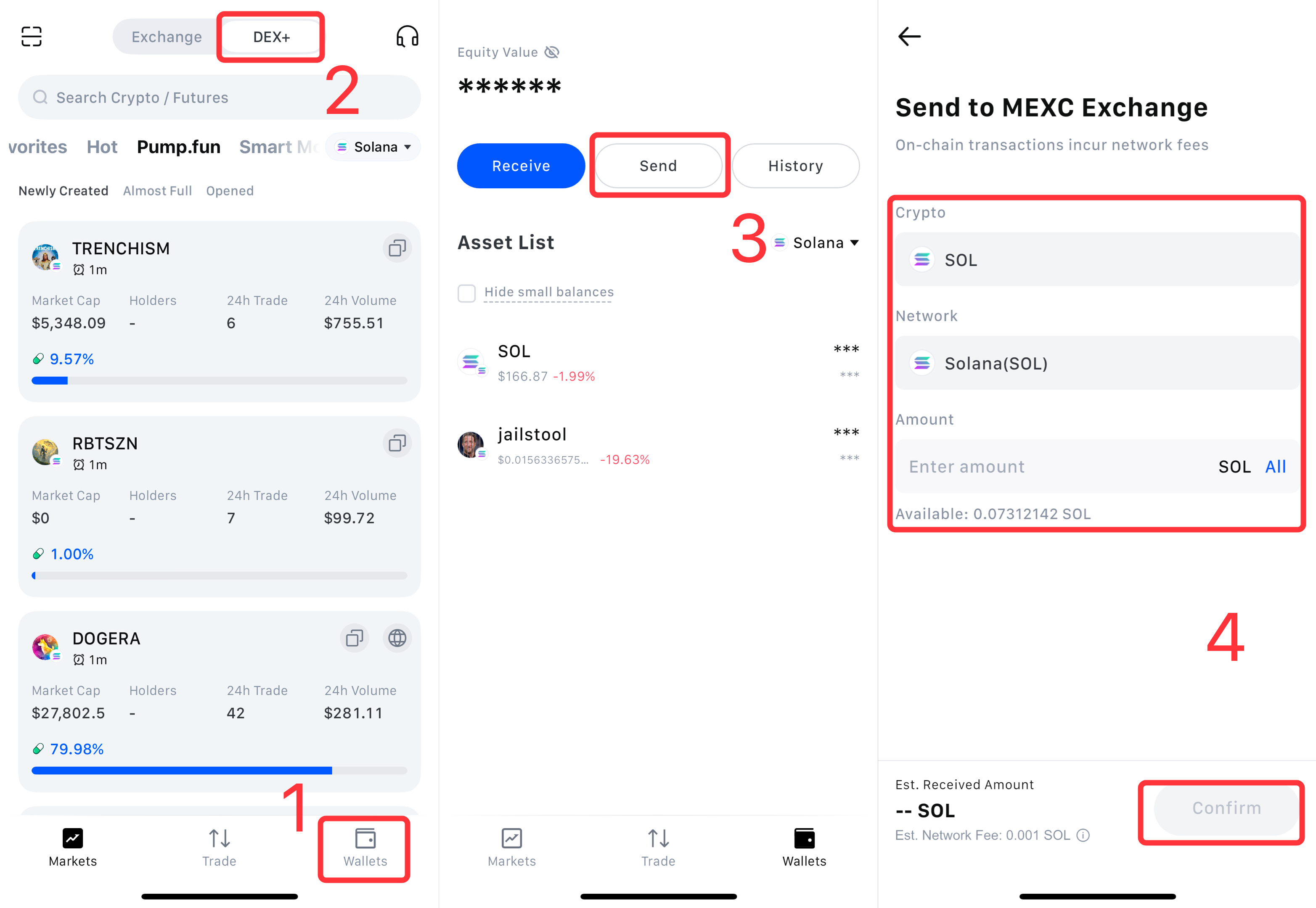Screen dimensions: 1316x908
Task: Copy the TRENCHISM token address
Action: click(x=397, y=248)
